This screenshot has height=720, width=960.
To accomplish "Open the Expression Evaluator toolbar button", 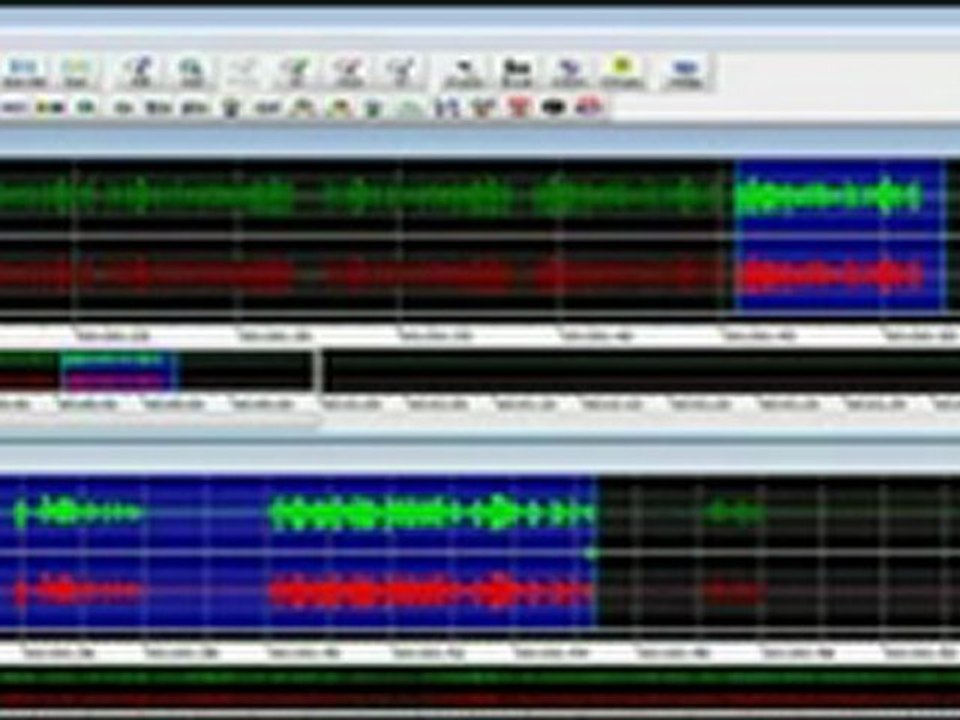I will [516, 73].
